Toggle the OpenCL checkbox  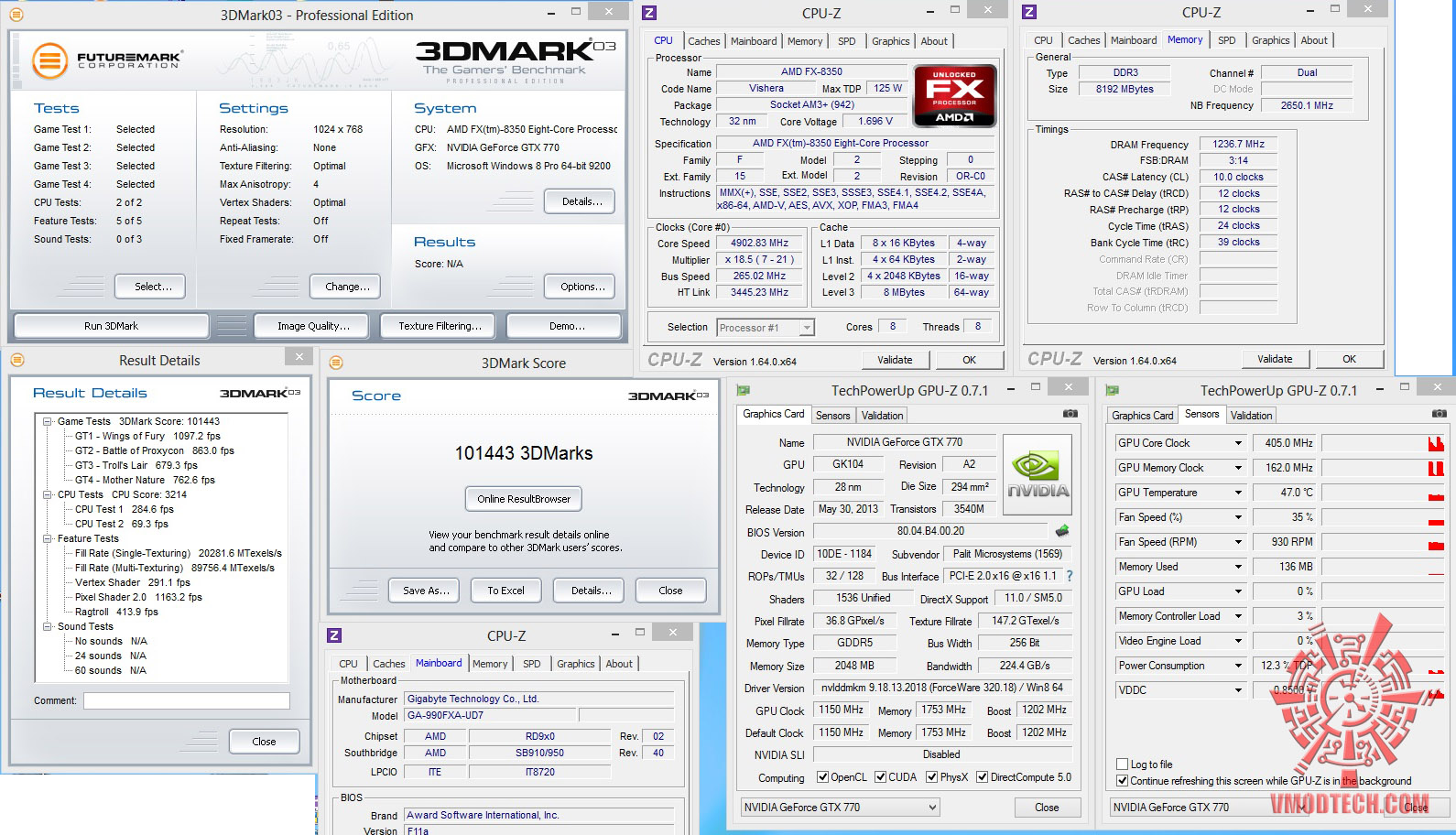822,777
